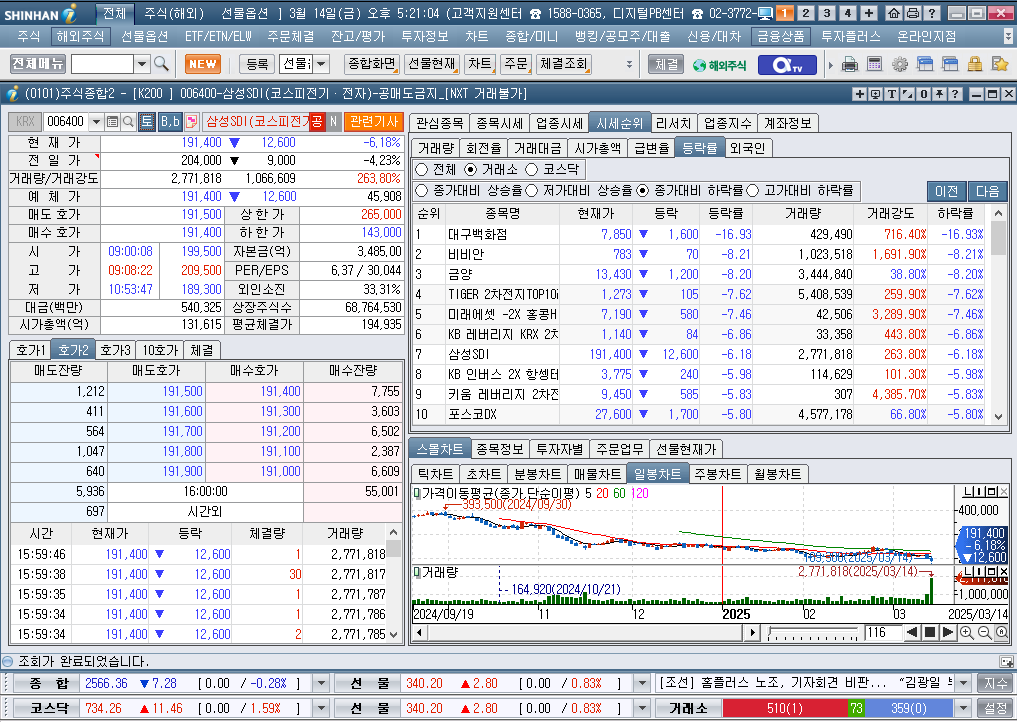Zoom out the chart with minus magnifier

[984, 632]
